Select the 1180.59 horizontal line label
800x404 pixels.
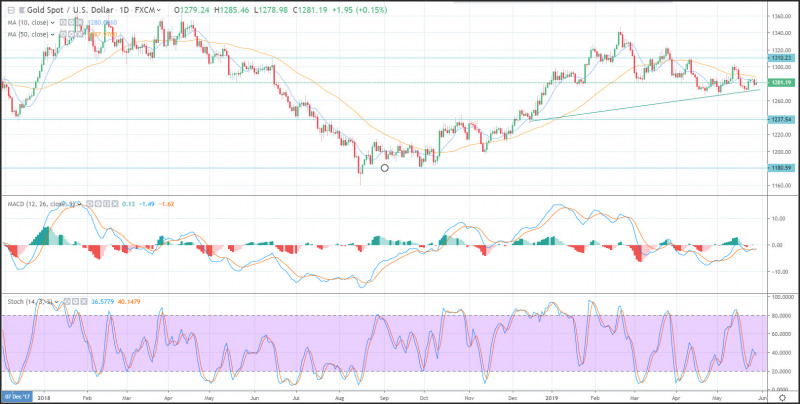[782, 167]
